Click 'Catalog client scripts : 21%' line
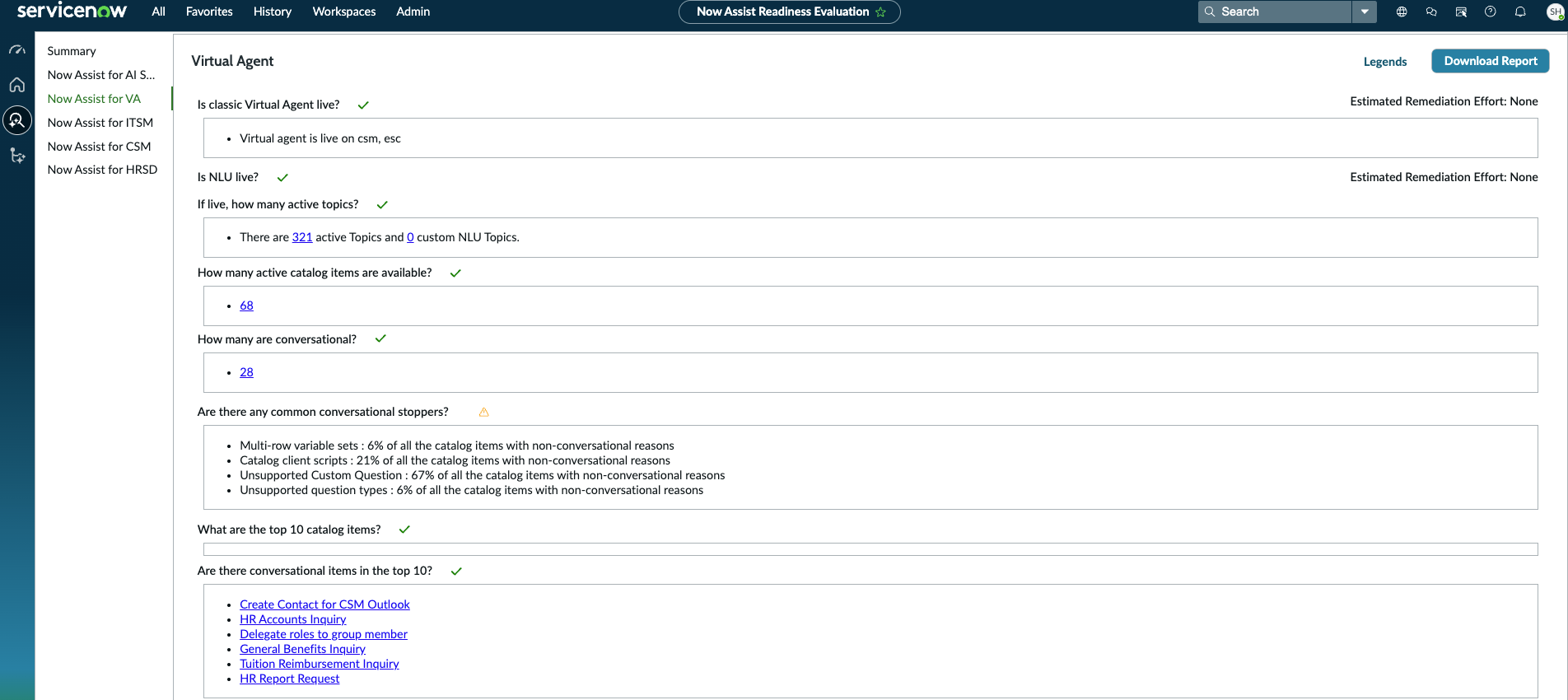Viewport: 1568px width, 700px height. [455, 460]
